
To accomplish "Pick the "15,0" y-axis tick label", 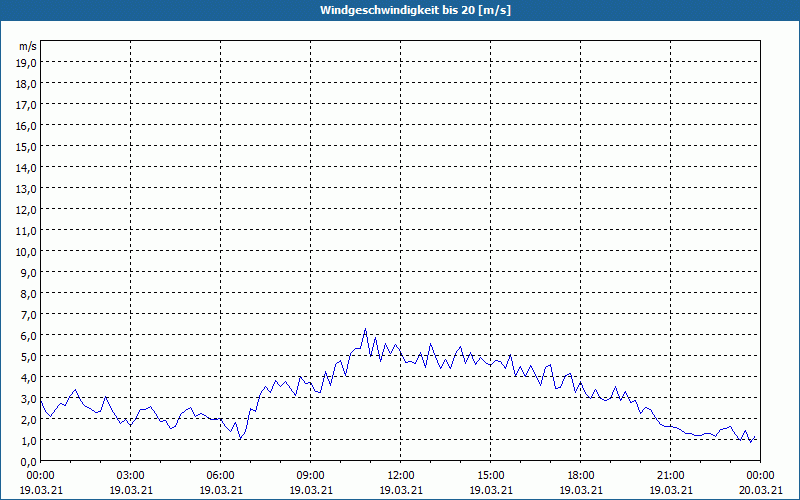I will [x=28, y=147].
